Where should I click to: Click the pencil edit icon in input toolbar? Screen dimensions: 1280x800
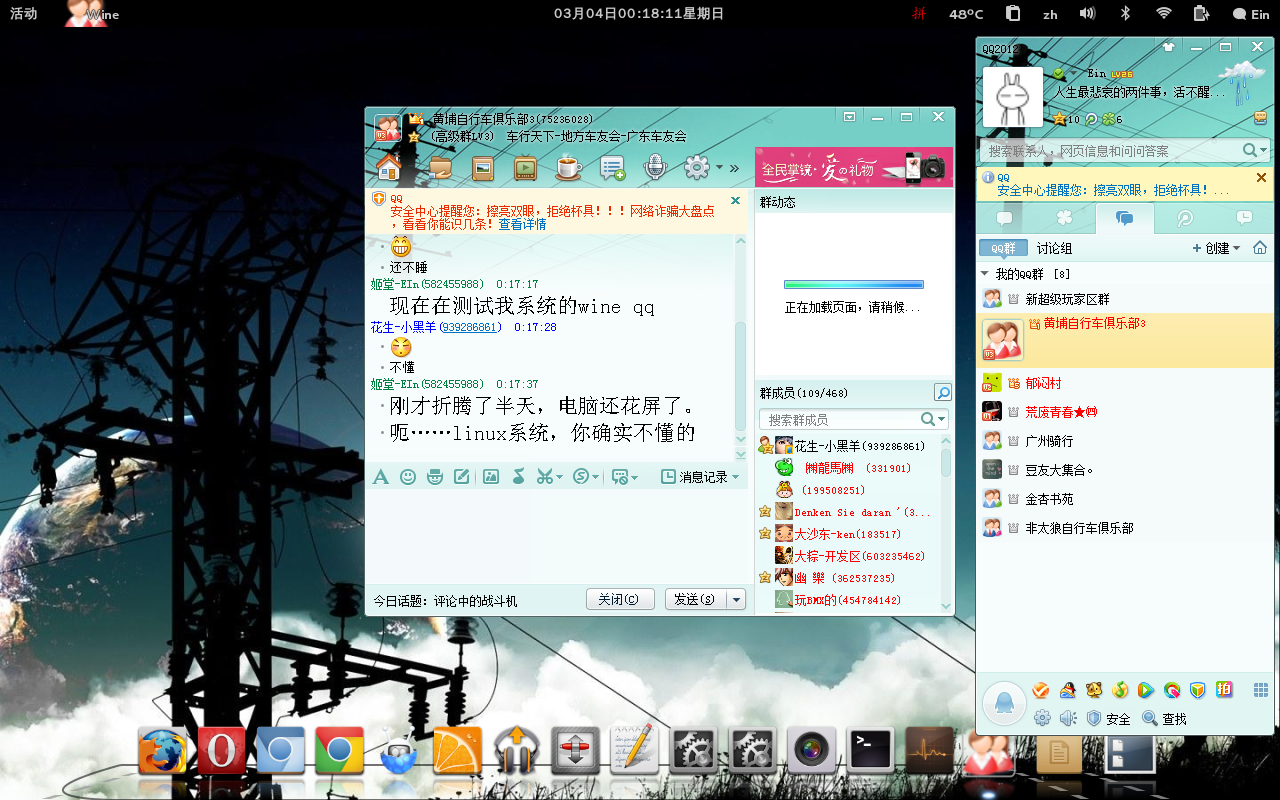pos(461,477)
